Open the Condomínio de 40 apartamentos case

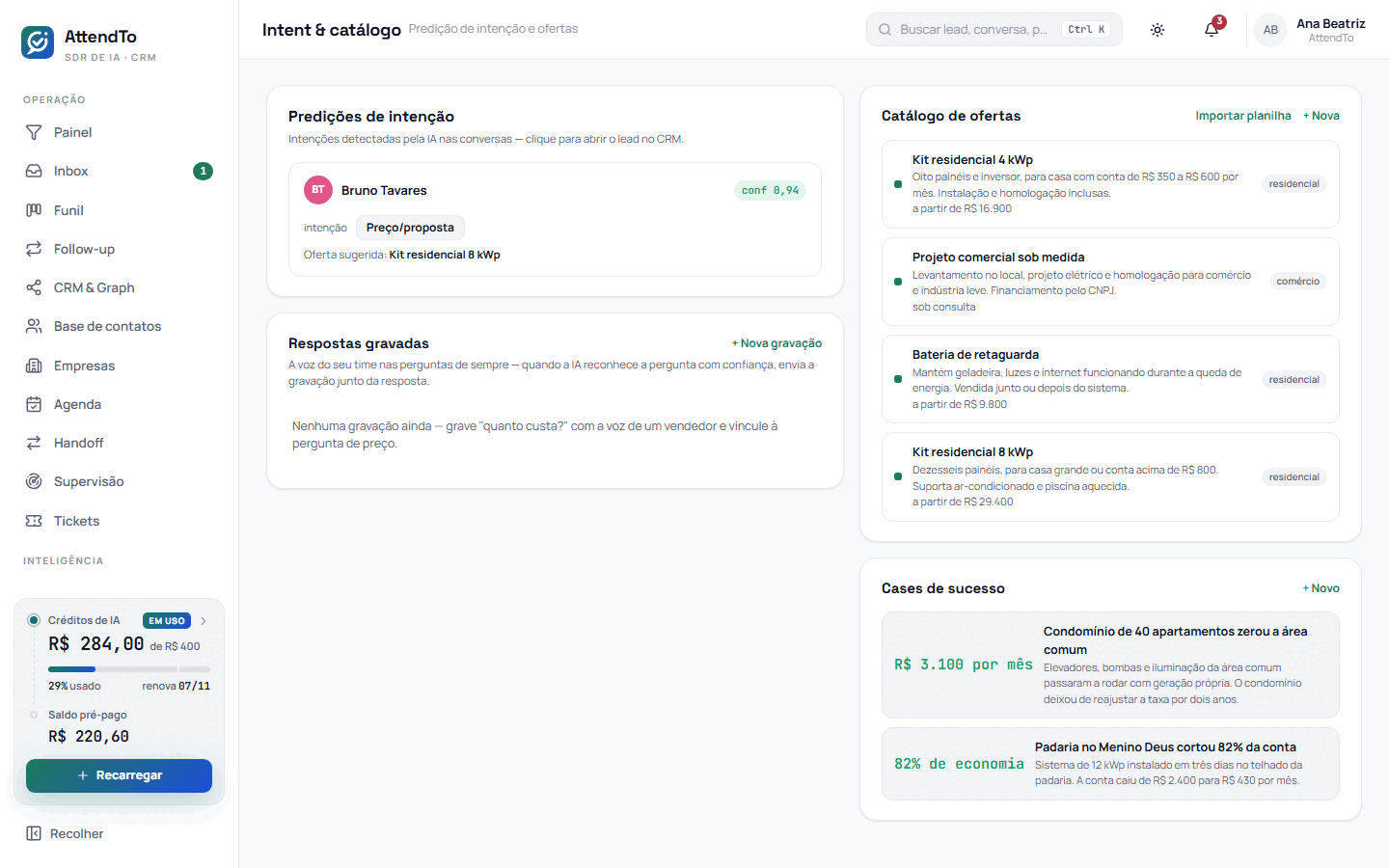1110,665
